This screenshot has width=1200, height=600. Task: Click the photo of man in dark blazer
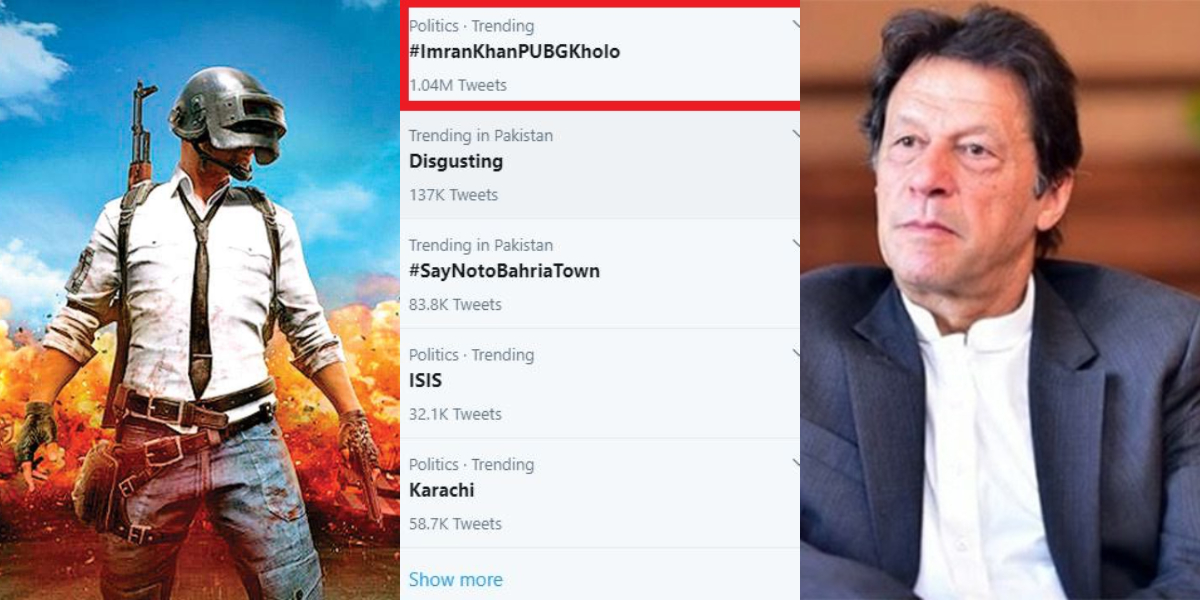(1000, 300)
